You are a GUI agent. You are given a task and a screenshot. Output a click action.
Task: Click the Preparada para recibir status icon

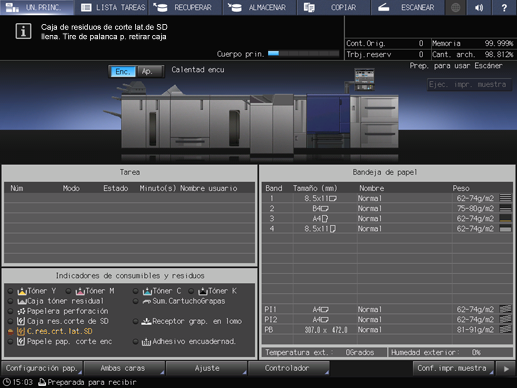pos(42,382)
